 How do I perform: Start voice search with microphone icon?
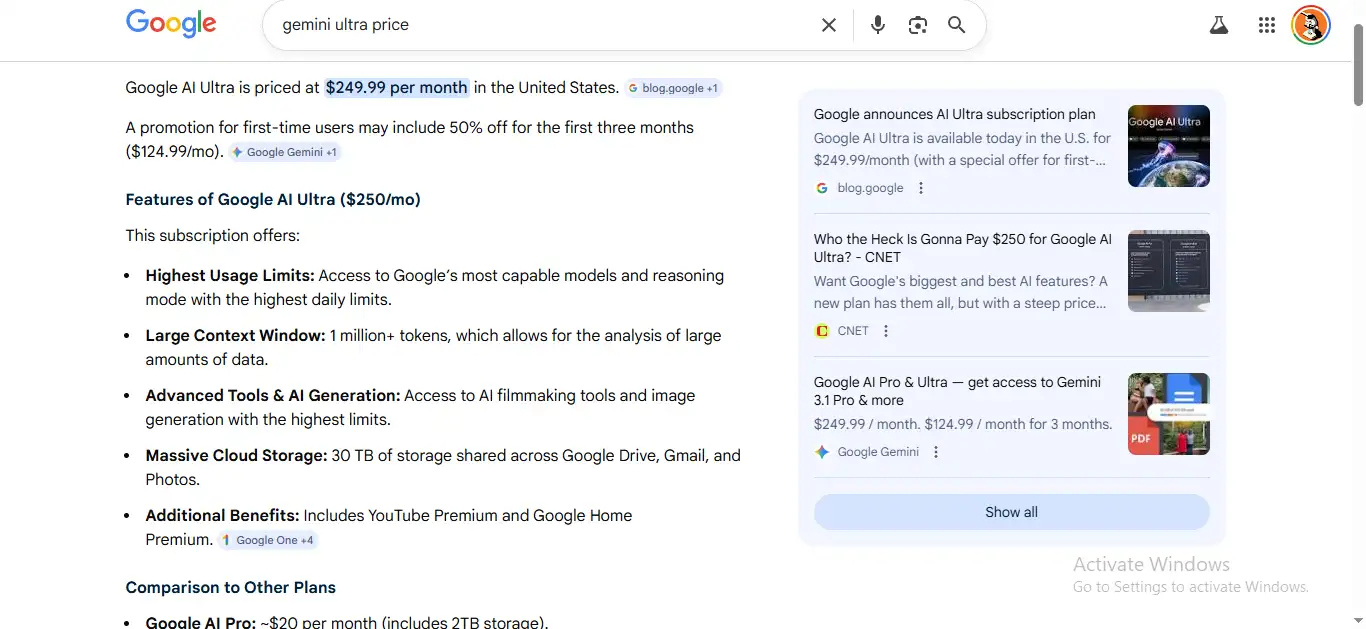pyautogui.click(x=878, y=25)
